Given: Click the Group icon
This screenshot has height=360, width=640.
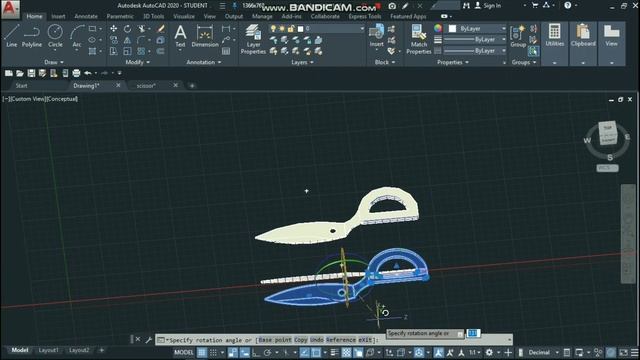Looking at the screenshot, I should tap(518, 36).
